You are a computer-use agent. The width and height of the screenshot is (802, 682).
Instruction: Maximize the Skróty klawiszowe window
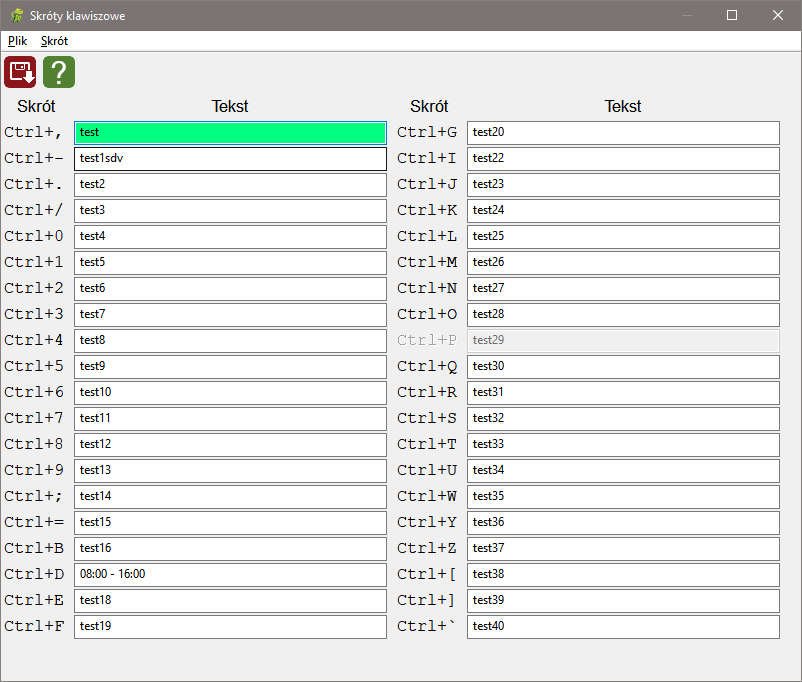[x=732, y=15]
